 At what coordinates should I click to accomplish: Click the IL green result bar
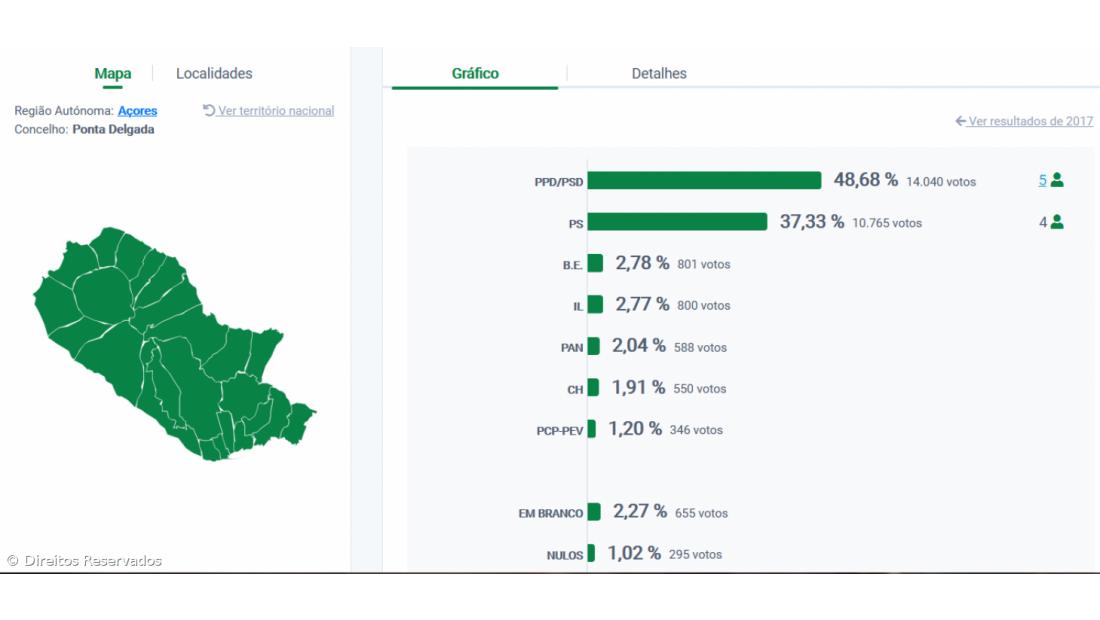[x=595, y=304]
